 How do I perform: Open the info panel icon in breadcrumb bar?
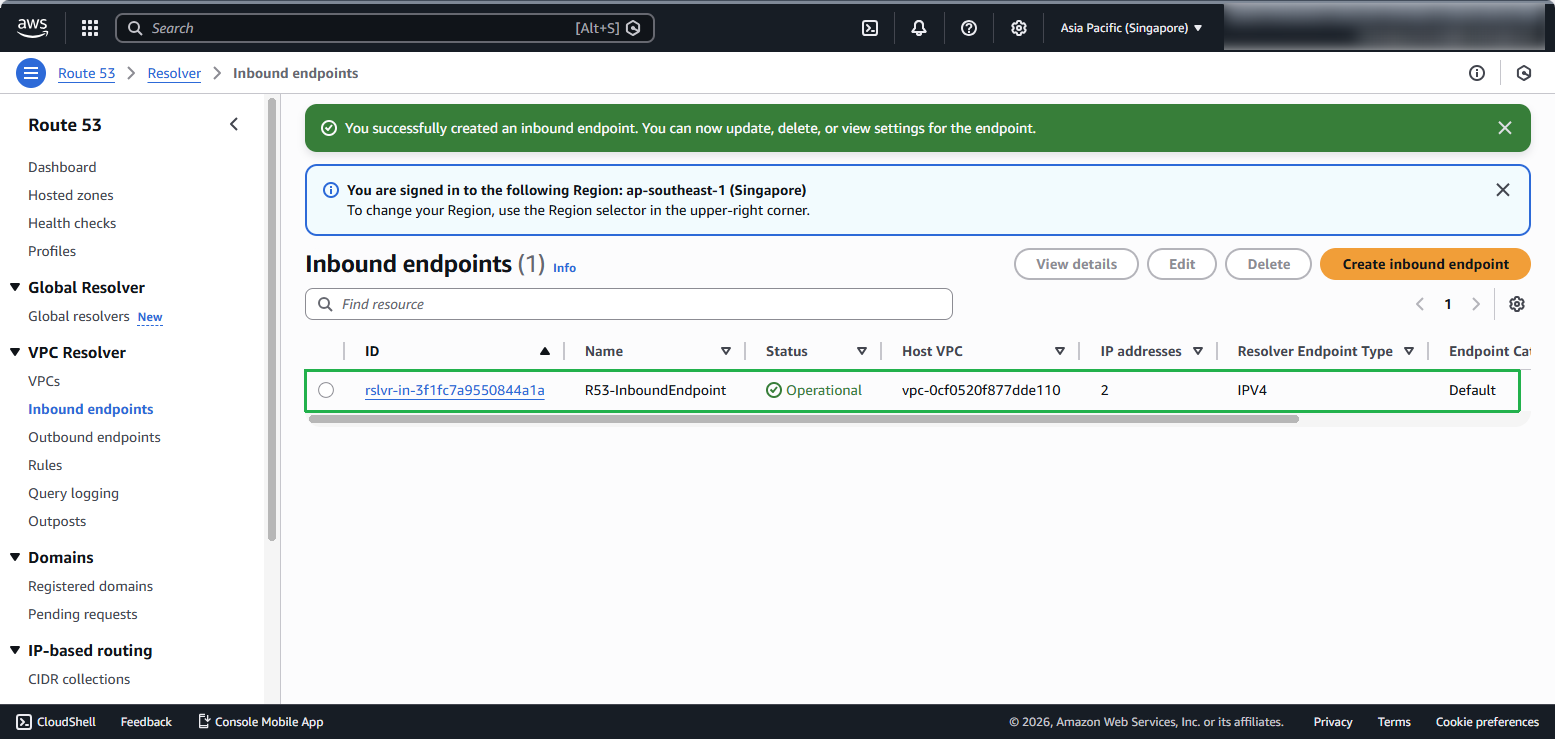(x=1477, y=73)
